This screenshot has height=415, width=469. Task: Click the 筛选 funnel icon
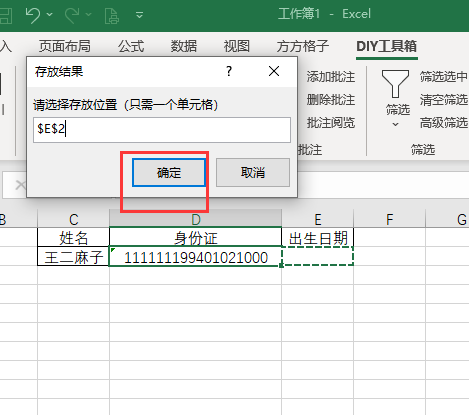395,84
